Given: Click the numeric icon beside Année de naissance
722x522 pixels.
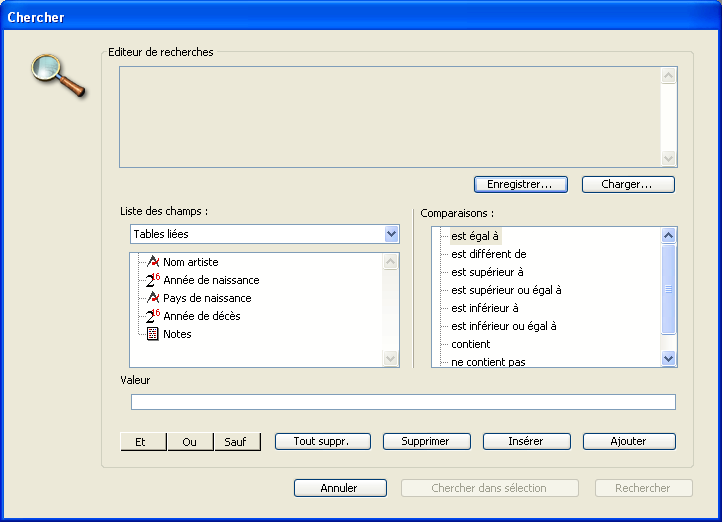Looking at the screenshot, I should coord(153,280).
